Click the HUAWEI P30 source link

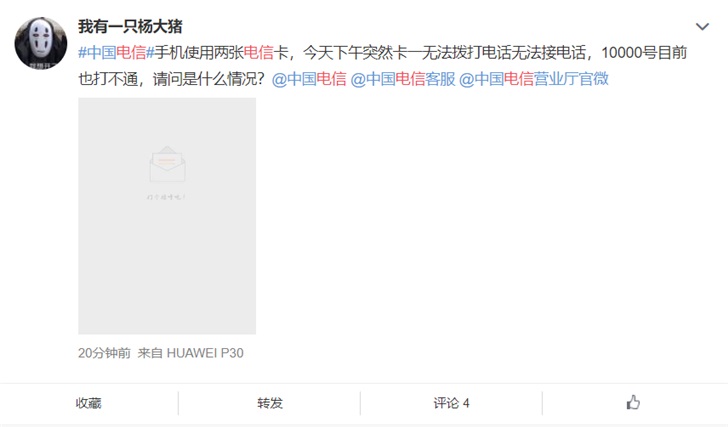pyautogui.click(x=205, y=353)
